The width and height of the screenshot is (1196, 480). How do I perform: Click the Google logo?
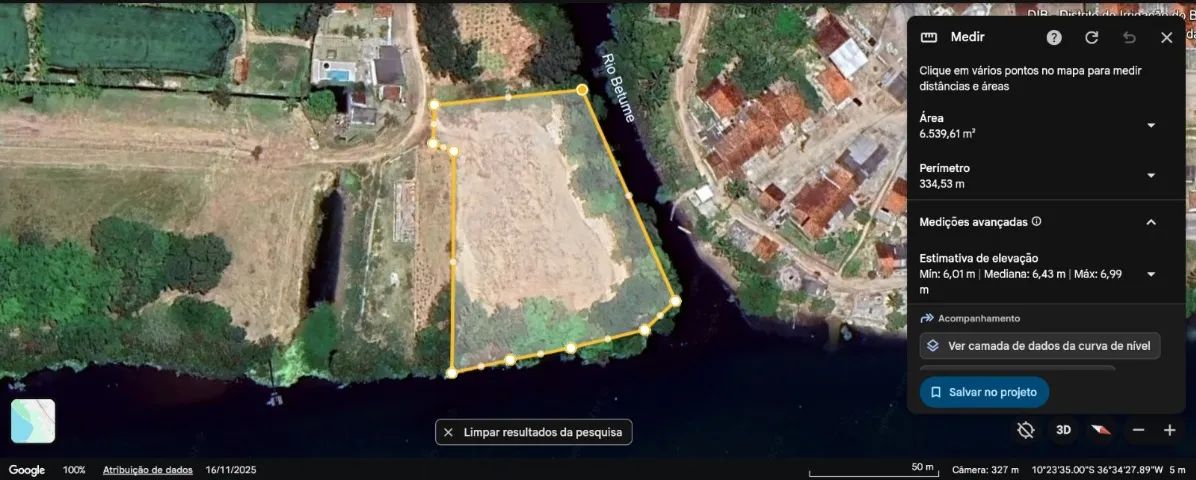[27, 470]
